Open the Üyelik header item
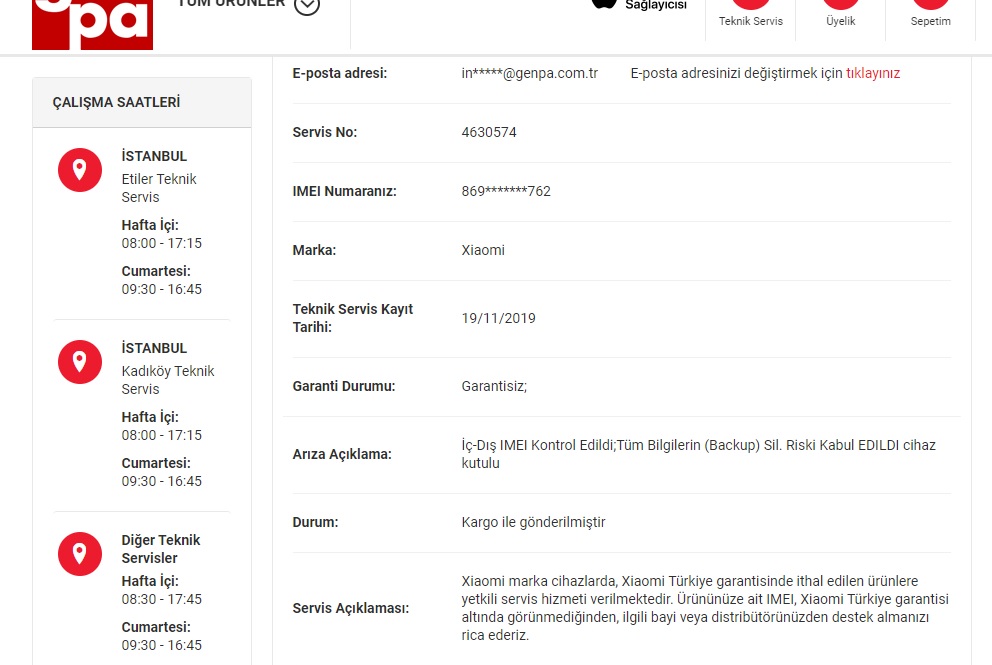992x665 pixels. [840, 14]
